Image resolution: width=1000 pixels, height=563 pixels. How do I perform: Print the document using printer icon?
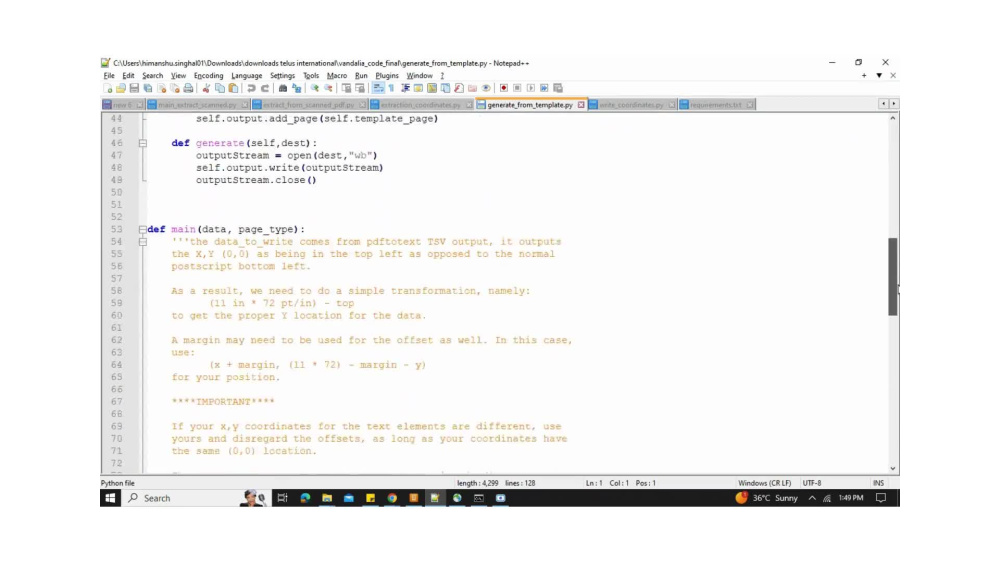[x=188, y=88]
